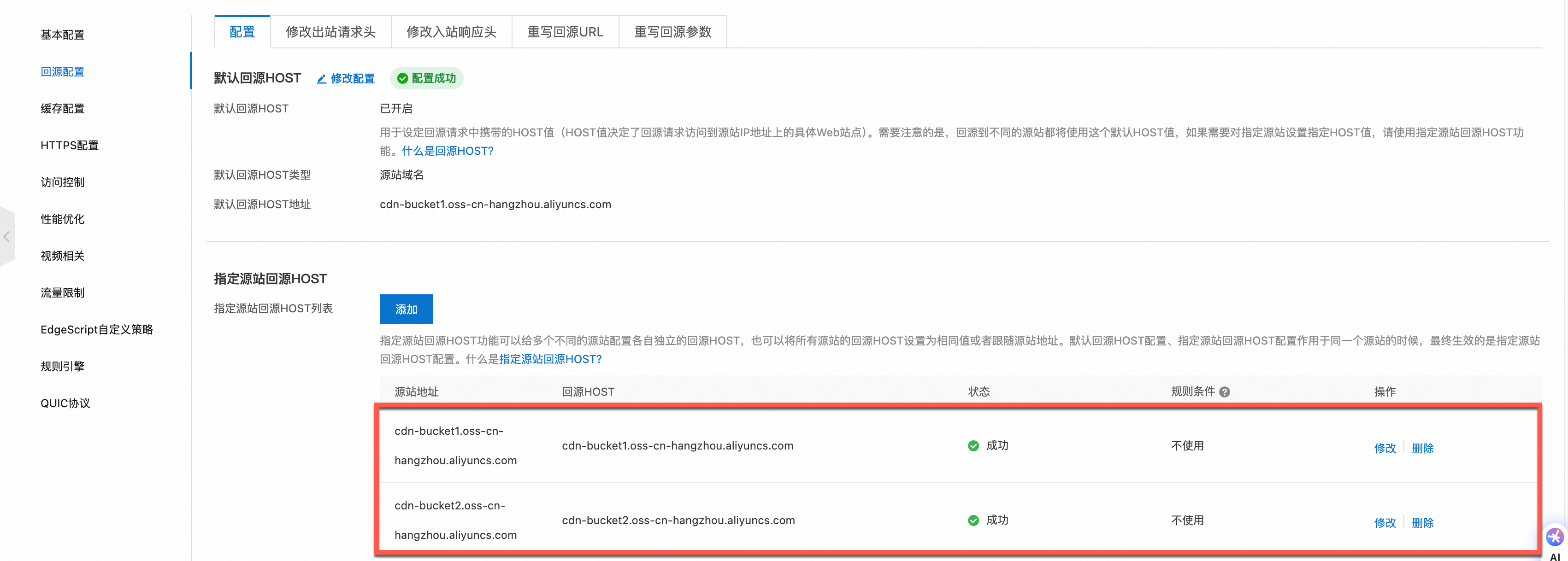
Task: Click the pencil edit icon beside 修改配置
Action: (x=321, y=79)
